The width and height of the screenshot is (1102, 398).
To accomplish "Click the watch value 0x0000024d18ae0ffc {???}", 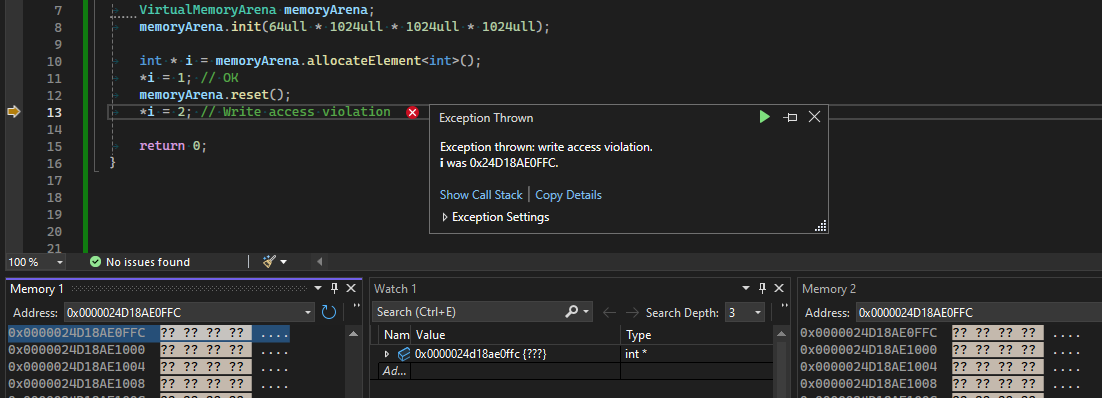I will pyautogui.click(x=481, y=354).
